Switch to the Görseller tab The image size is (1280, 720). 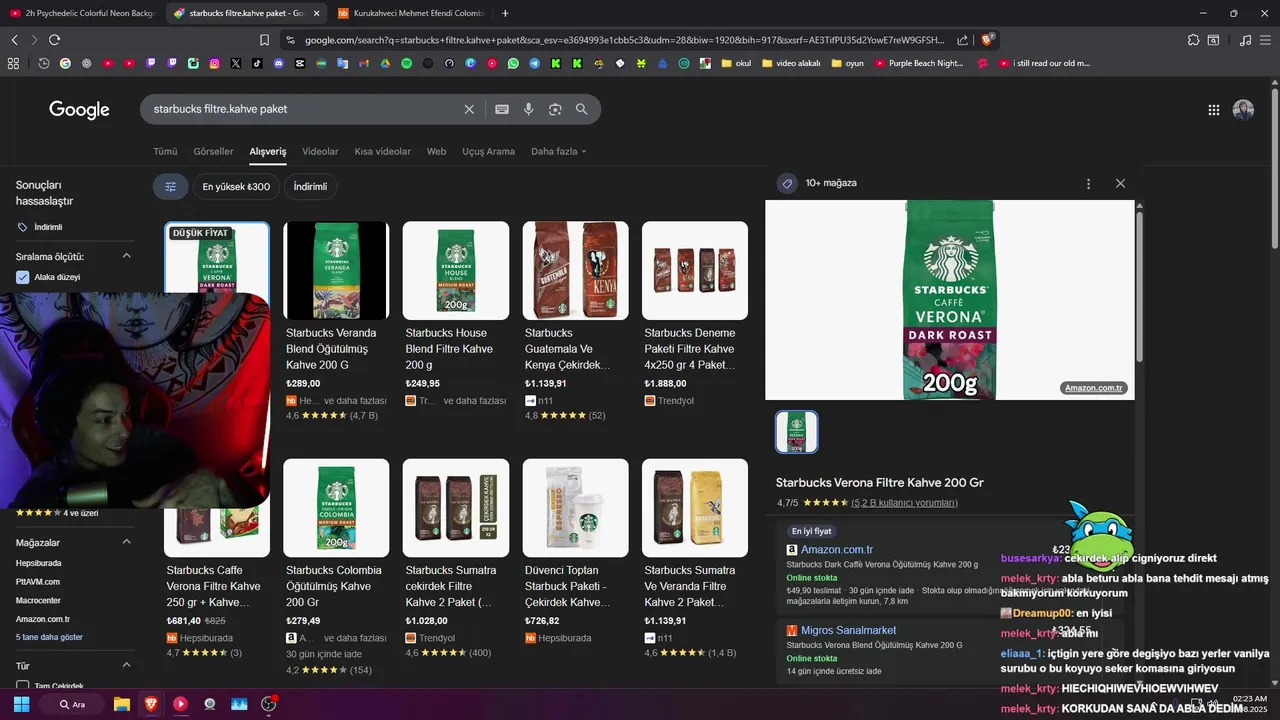click(x=213, y=152)
